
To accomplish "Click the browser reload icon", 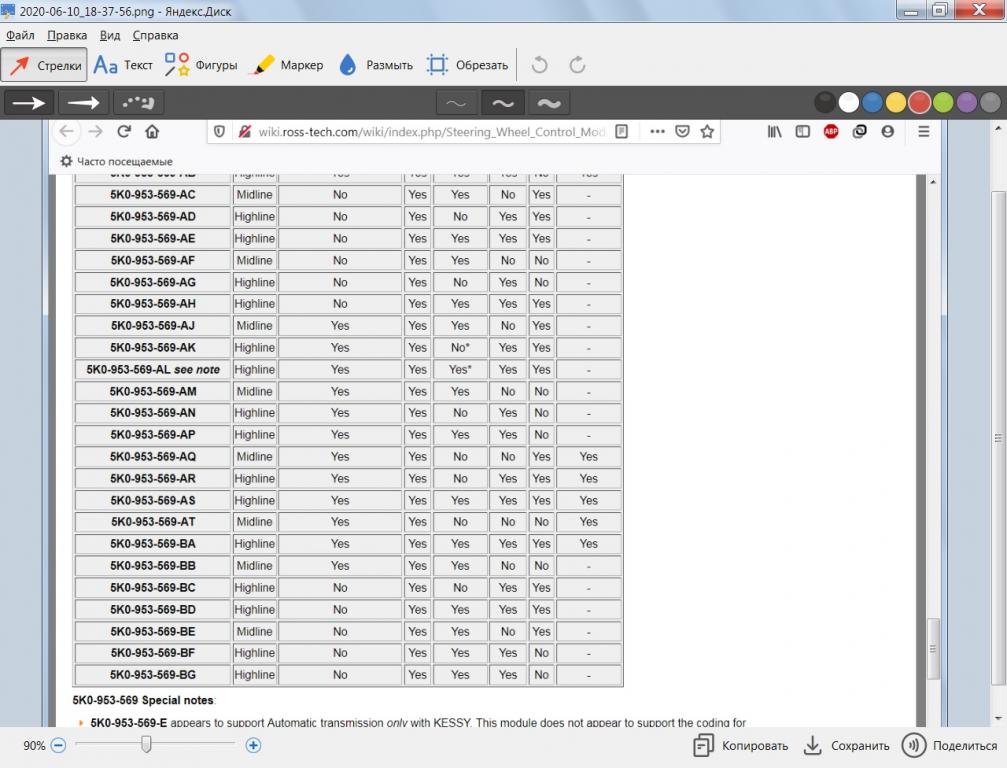I will (124, 132).
